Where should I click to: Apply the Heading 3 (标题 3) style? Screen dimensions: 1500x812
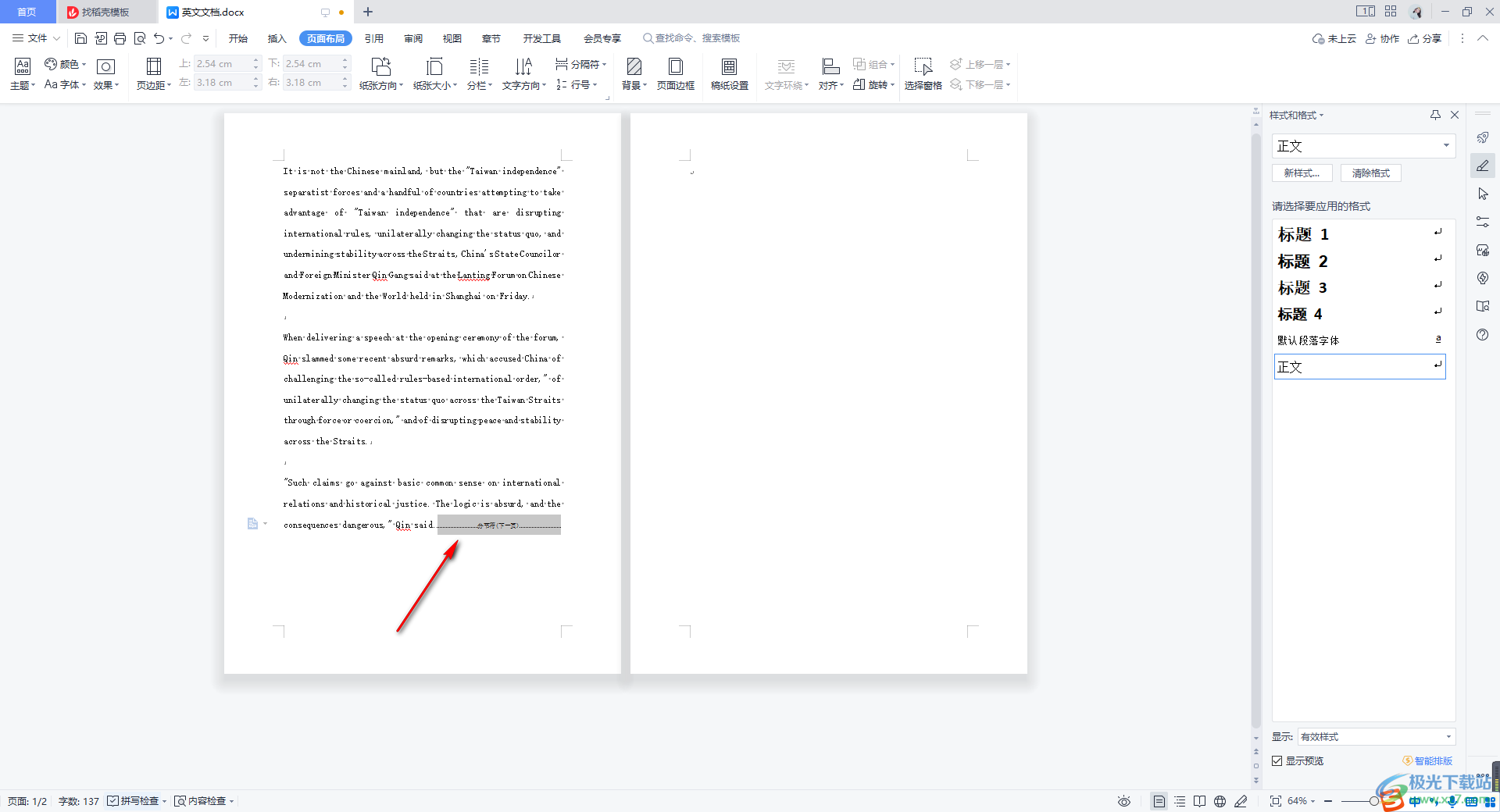(x=1360, y=287)
